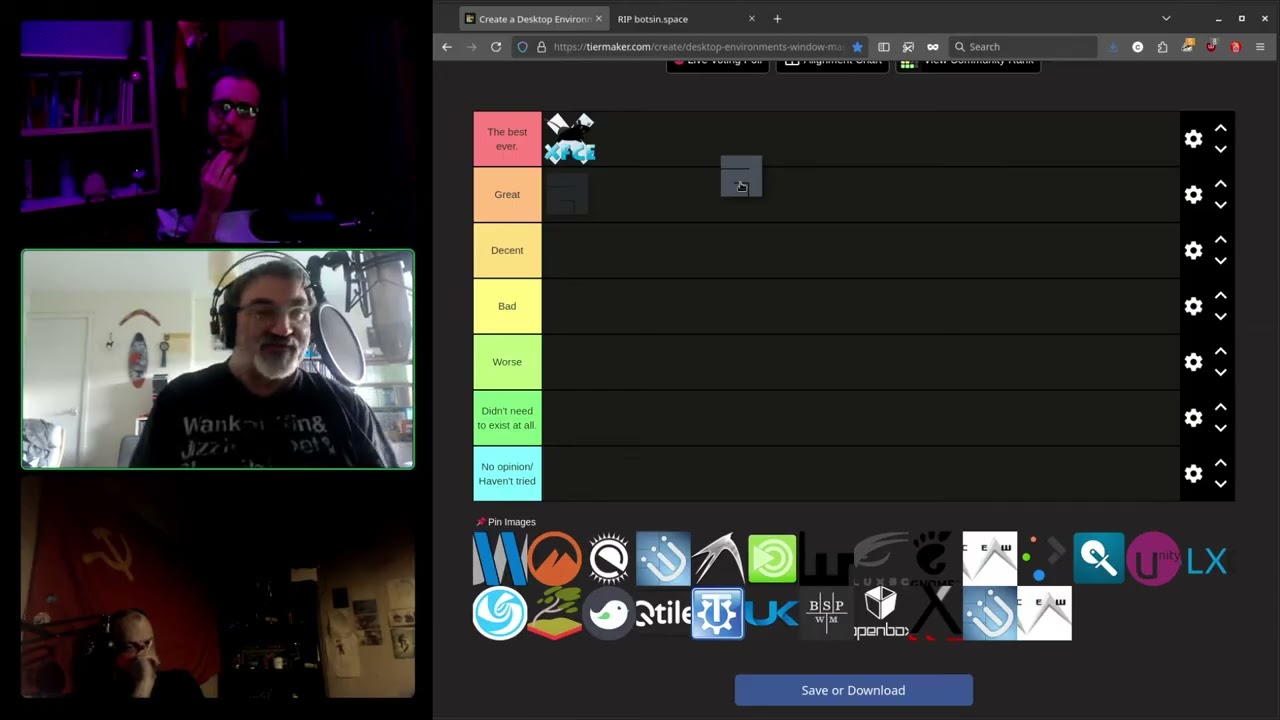Open a new browser tab
Viewport: 1280px width, 720px height.
[777, 19]
